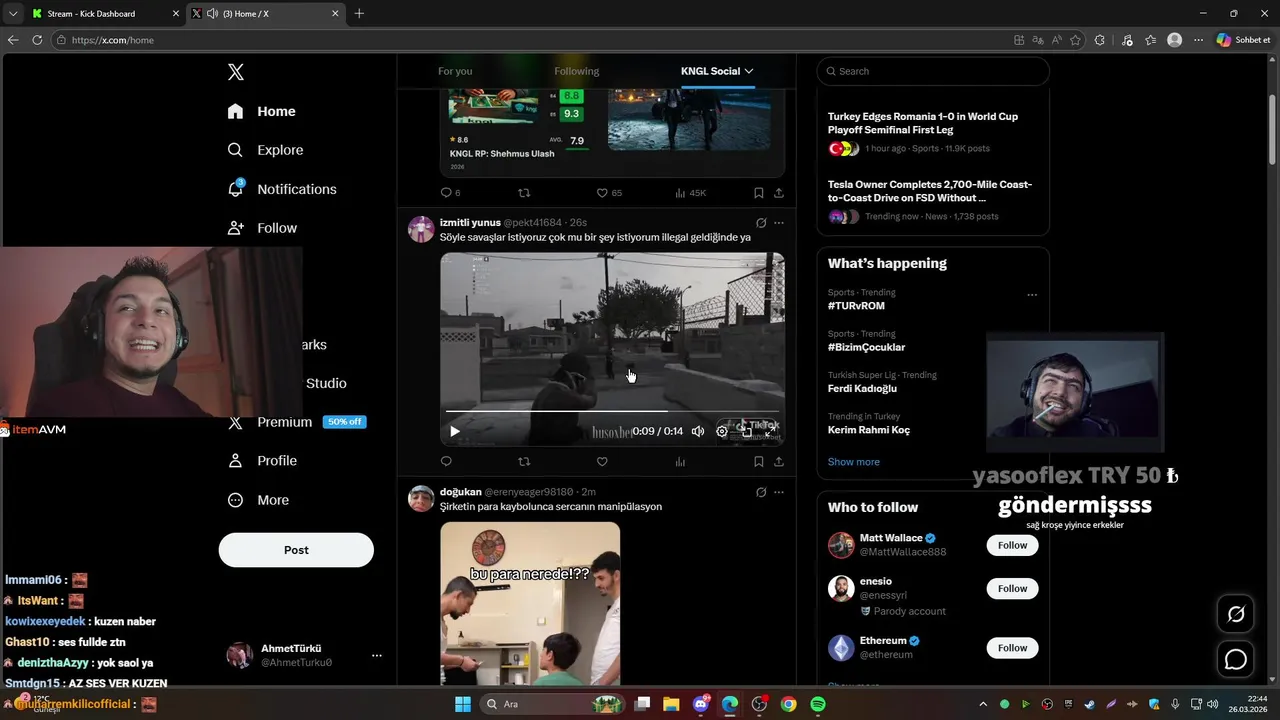This screenshot has height=720, width=1280.
Task: Switch to the For you tab
Action: (x=455, y=71)
